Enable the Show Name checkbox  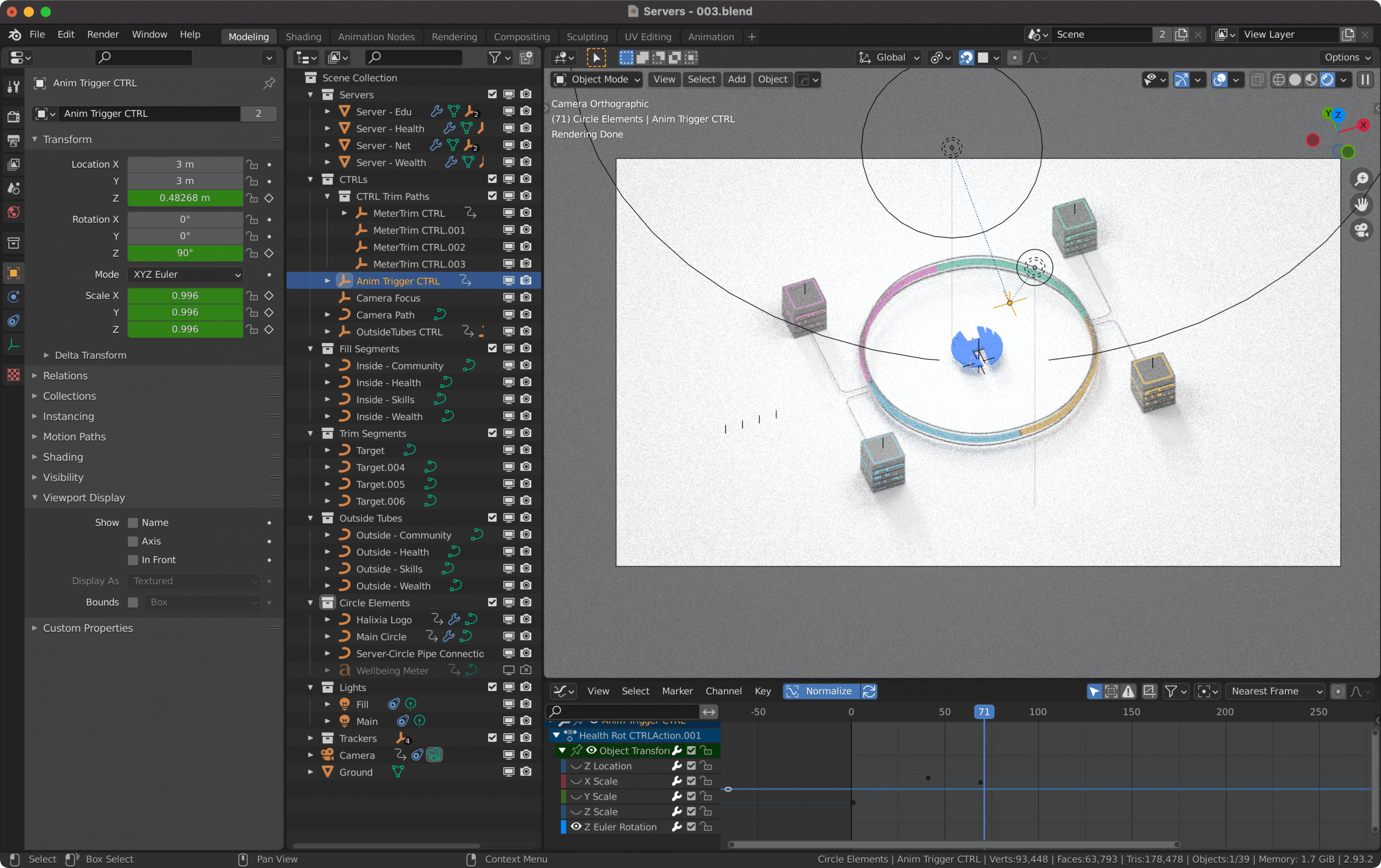[133, 523]
